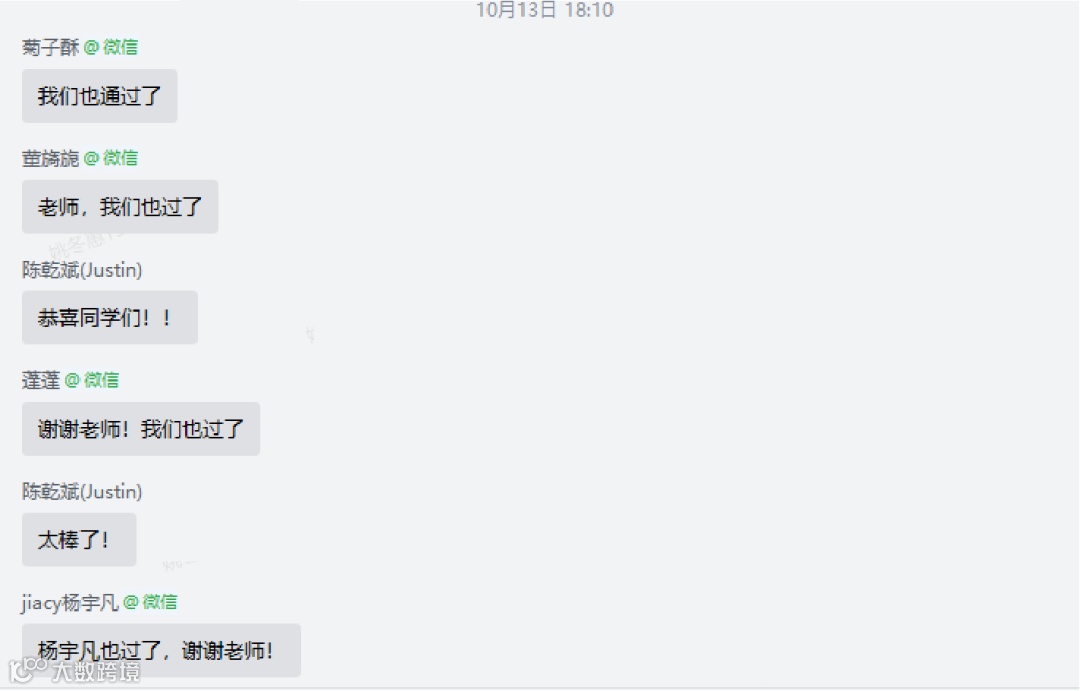The image size is (1080, 691).
Task: Click the @微信 tag above 老师，我们也过了
Action: coord(111,158)
